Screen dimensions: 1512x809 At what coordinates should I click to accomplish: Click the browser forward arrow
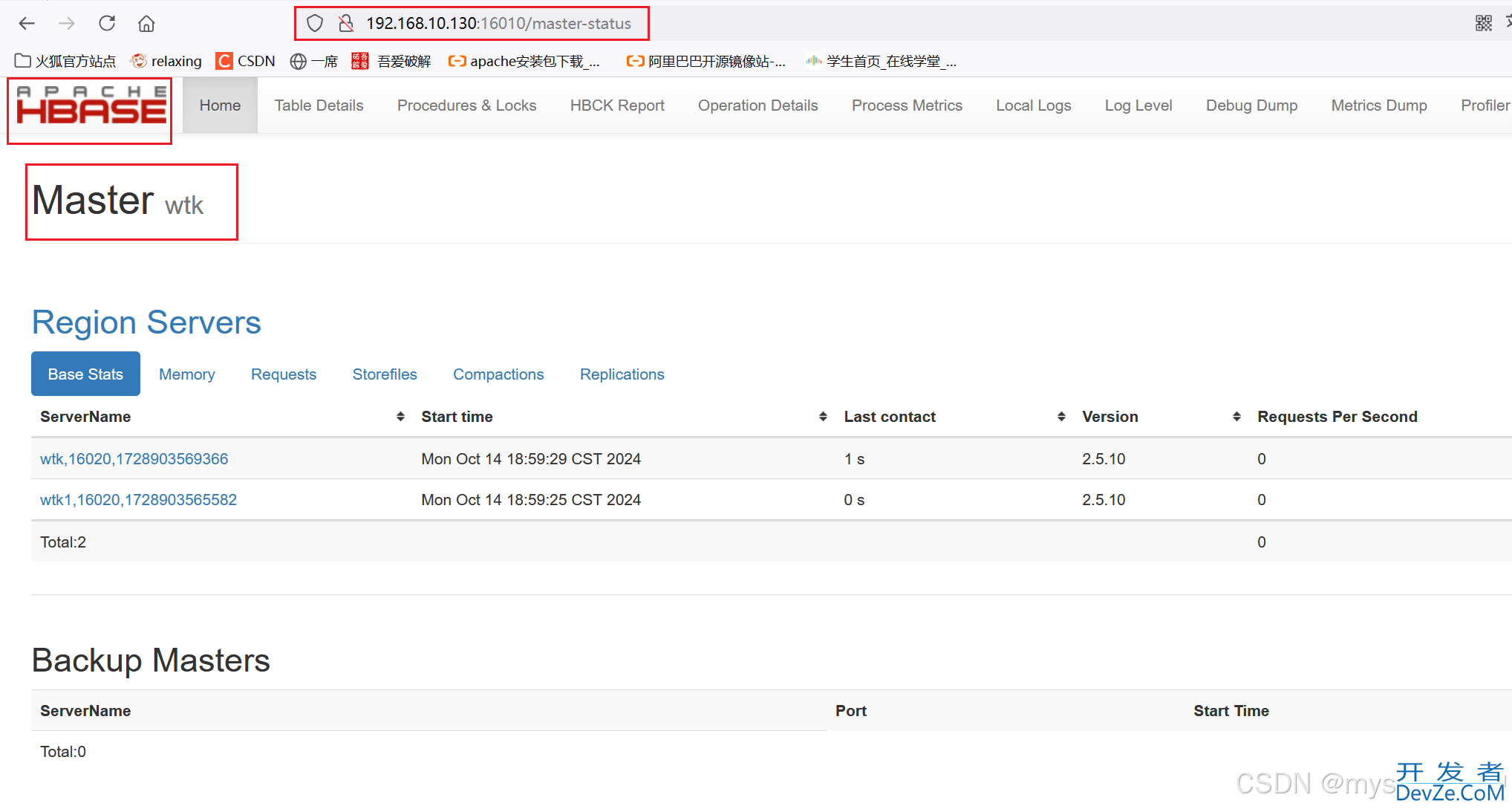point(67,24)
